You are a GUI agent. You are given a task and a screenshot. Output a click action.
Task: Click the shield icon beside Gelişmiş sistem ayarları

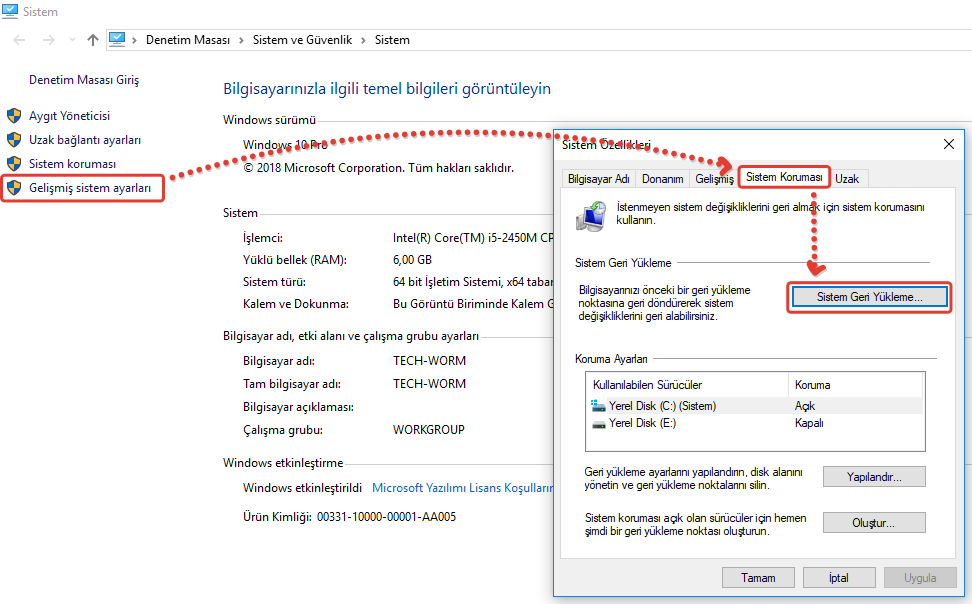pyautogui.click(x=14, y=187)
